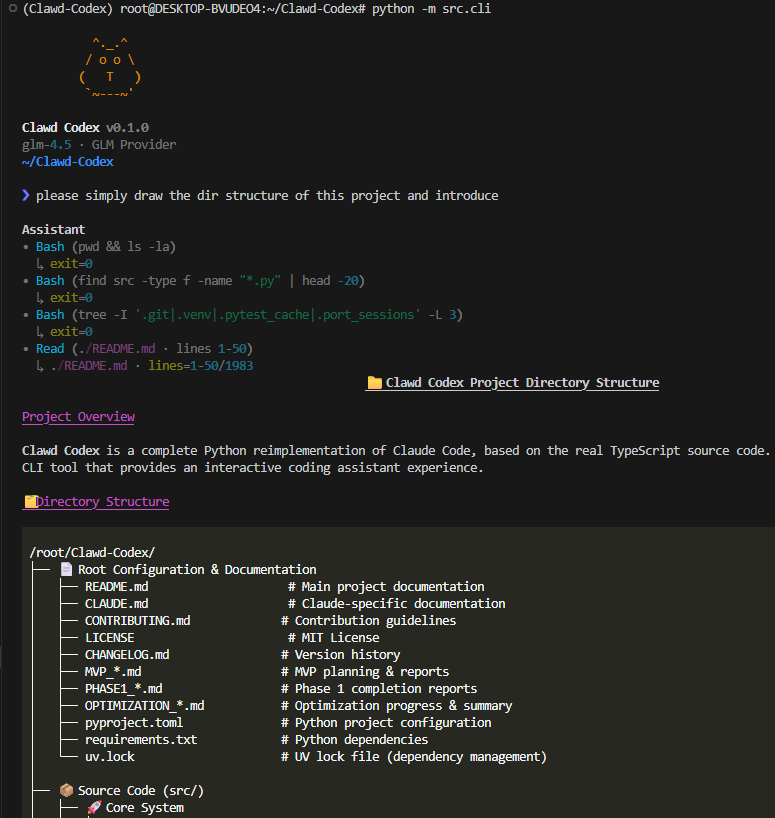This screenshot has width=775, height=818.
Task: Select CLAUDE.md in the directory tree
Action: [x=116, y=603]
